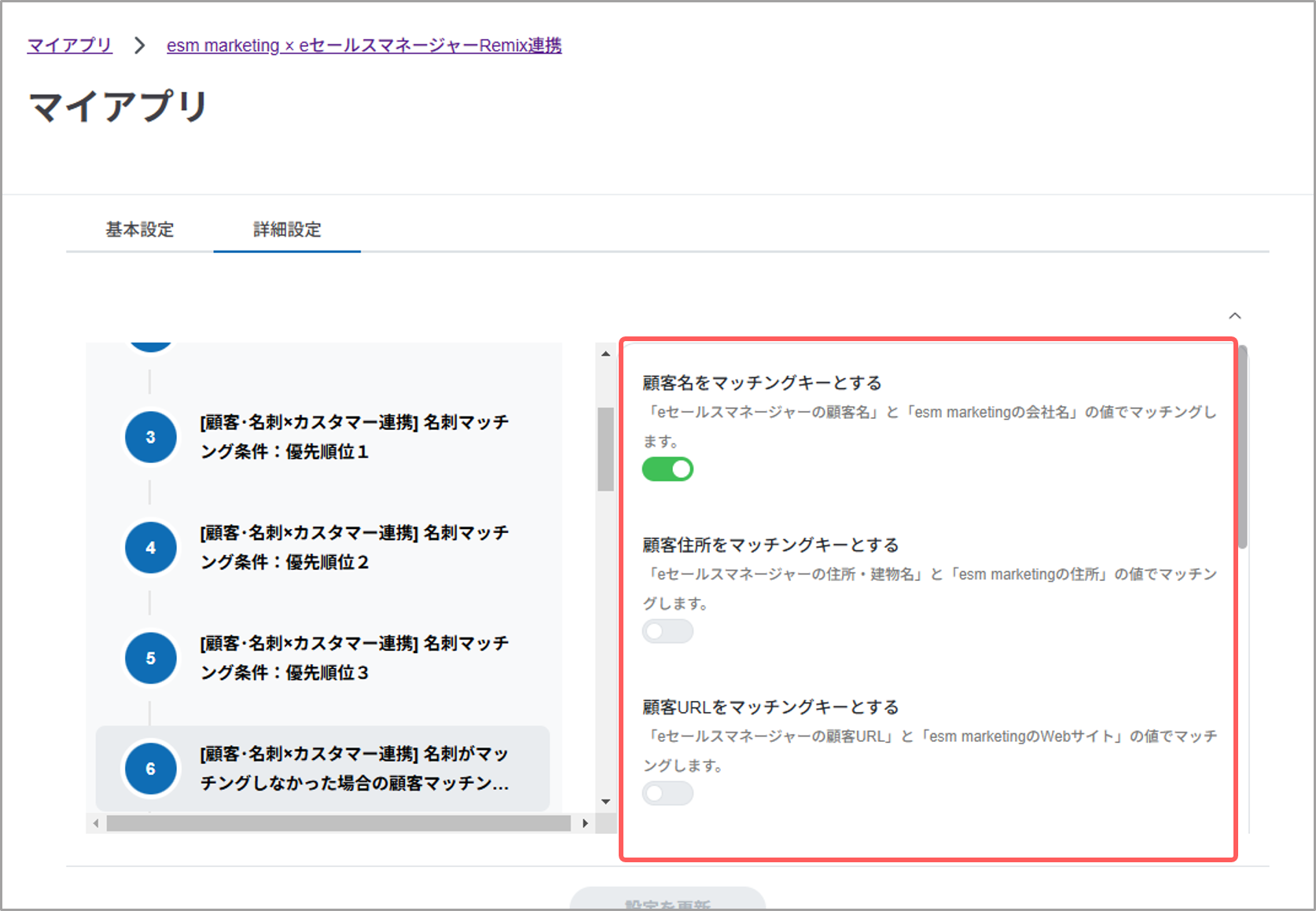The width and height of the screenshot is (1316, 911).
Task: Select the 詳細設定 tab
Action: coord(287,230)
